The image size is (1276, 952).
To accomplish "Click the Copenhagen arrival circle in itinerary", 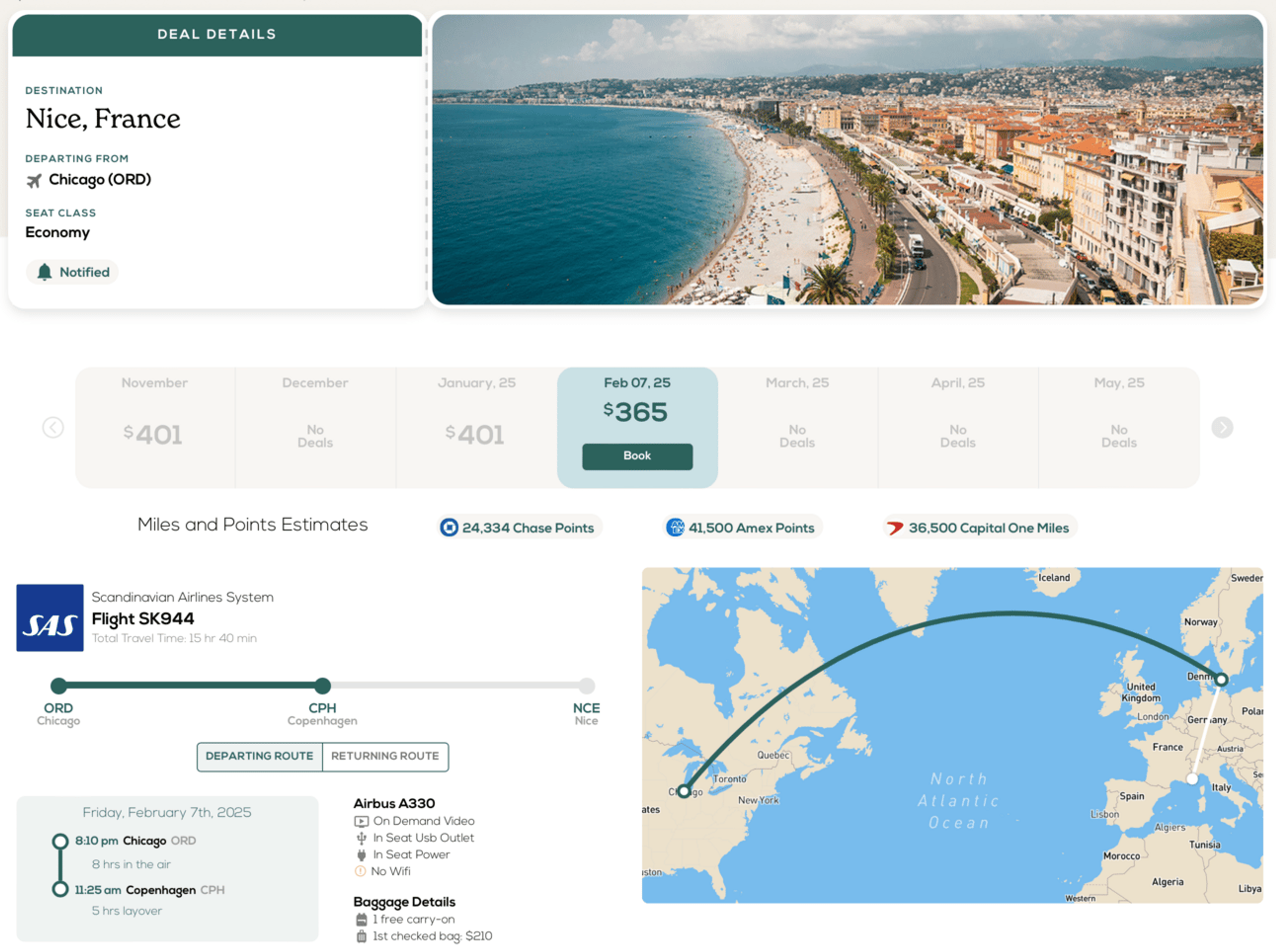I will (x=60, y=889).
